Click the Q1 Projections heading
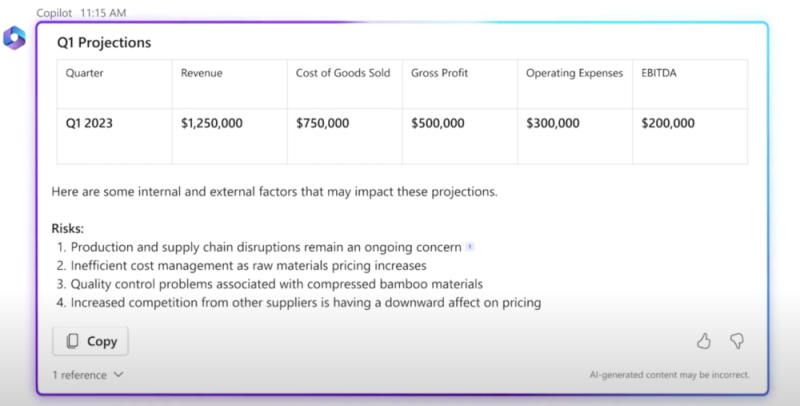This screenshot has height=406, width=800. 104,43
